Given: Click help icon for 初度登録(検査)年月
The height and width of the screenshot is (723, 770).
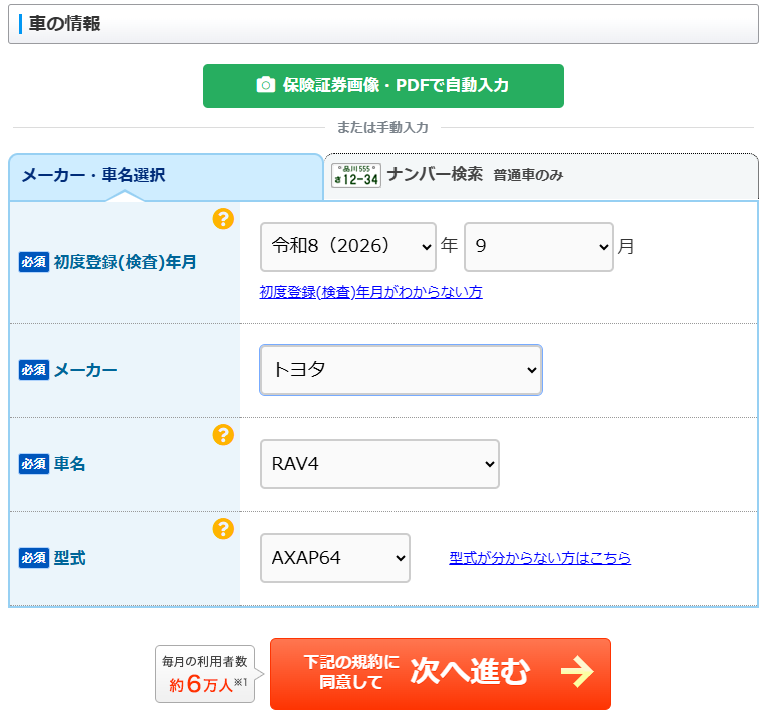Looking at the screenshot, I should [x=223, y=219].
